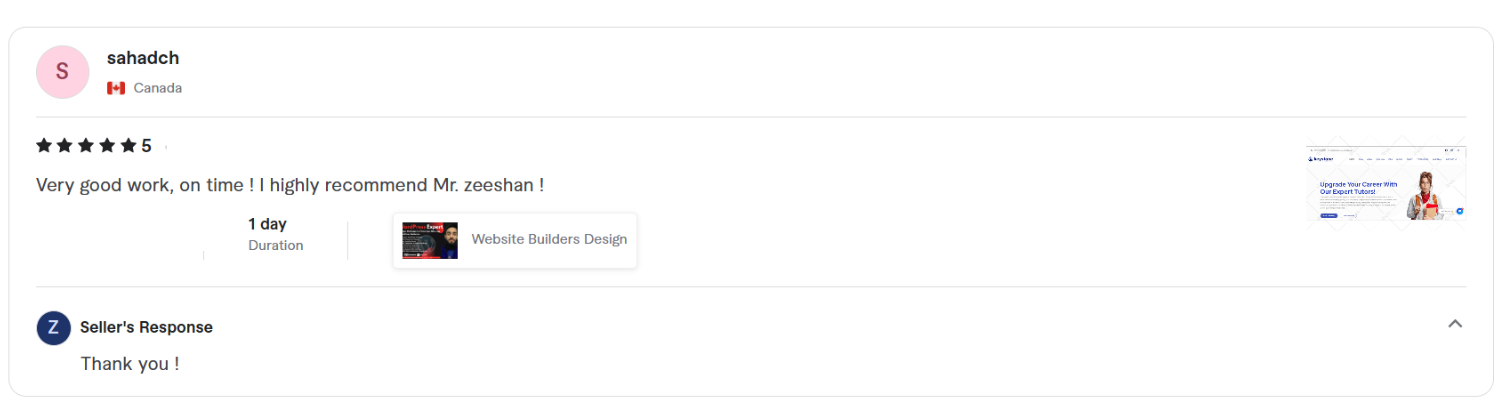The image size is (1500, 420).
Task: Click the first rating star
Action: tap(44, 146)
